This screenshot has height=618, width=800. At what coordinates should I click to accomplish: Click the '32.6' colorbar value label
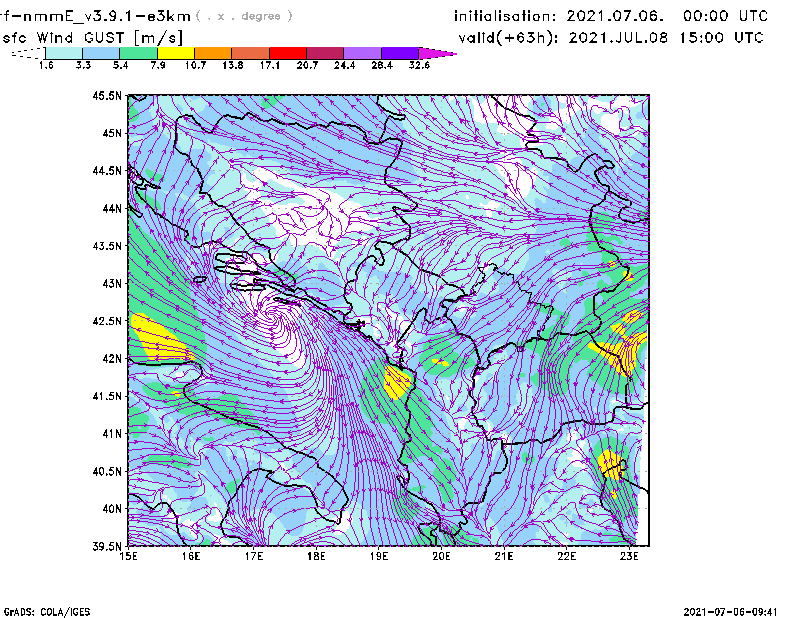(x=419, y=65)
